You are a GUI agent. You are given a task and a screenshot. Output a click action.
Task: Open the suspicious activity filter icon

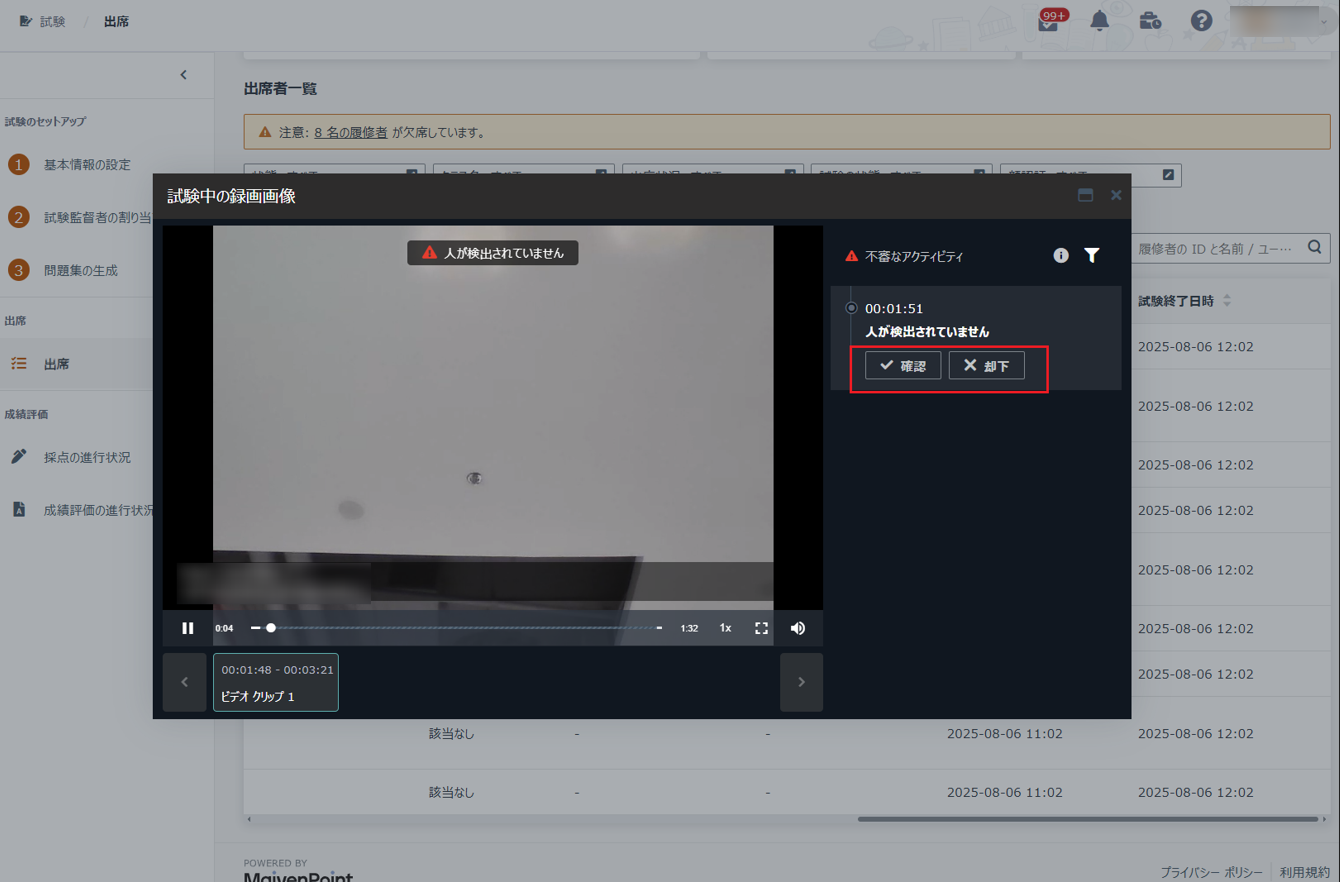coord(1092,256)
